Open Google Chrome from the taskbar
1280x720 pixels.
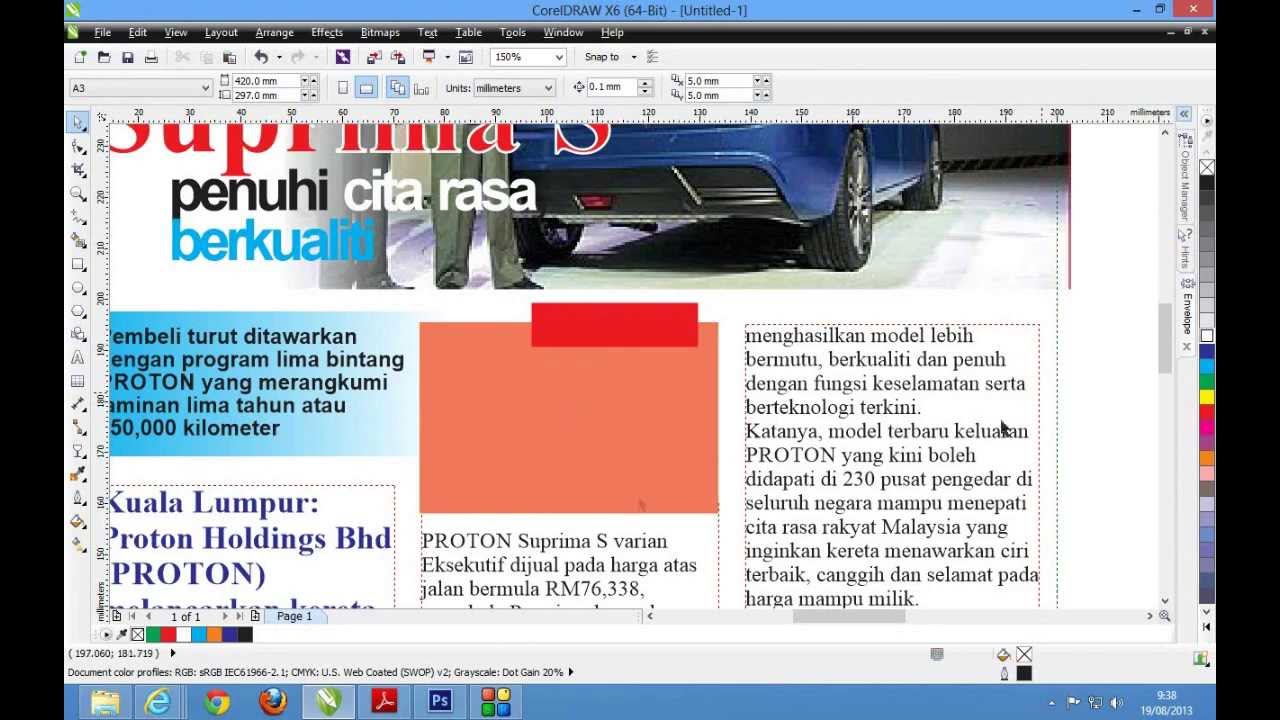pos(216,702)
